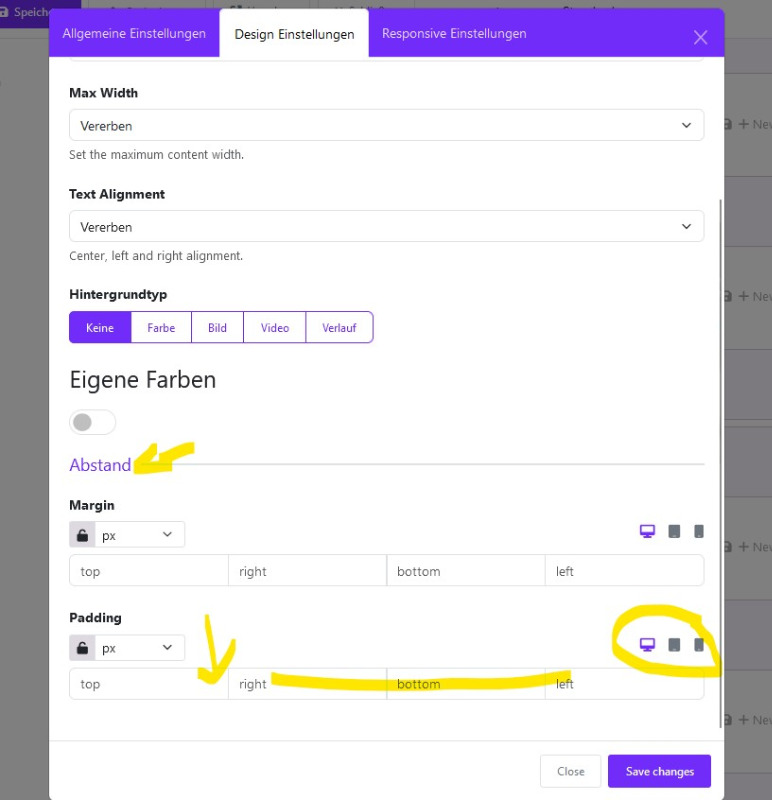Open the Text Alignment dropdown
Screen dimensions: 772x800
click(x=387, y=226)
